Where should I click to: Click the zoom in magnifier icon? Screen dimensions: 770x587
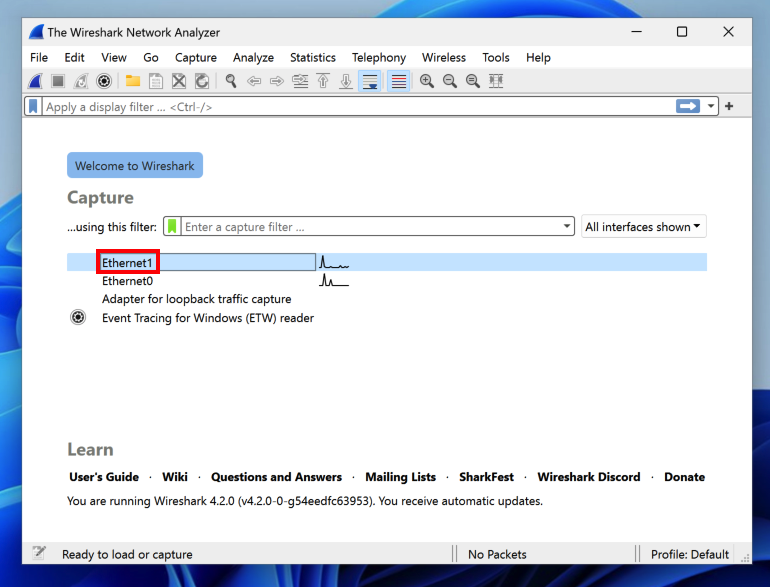click(427, 81)
